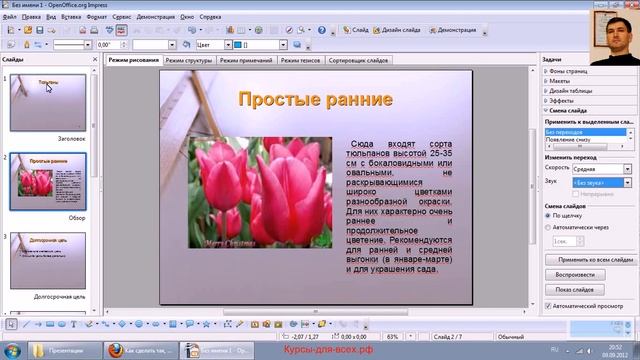640x360 pixels.
Task: Expand the 'Макеты' section
Action: coord(559,81)
